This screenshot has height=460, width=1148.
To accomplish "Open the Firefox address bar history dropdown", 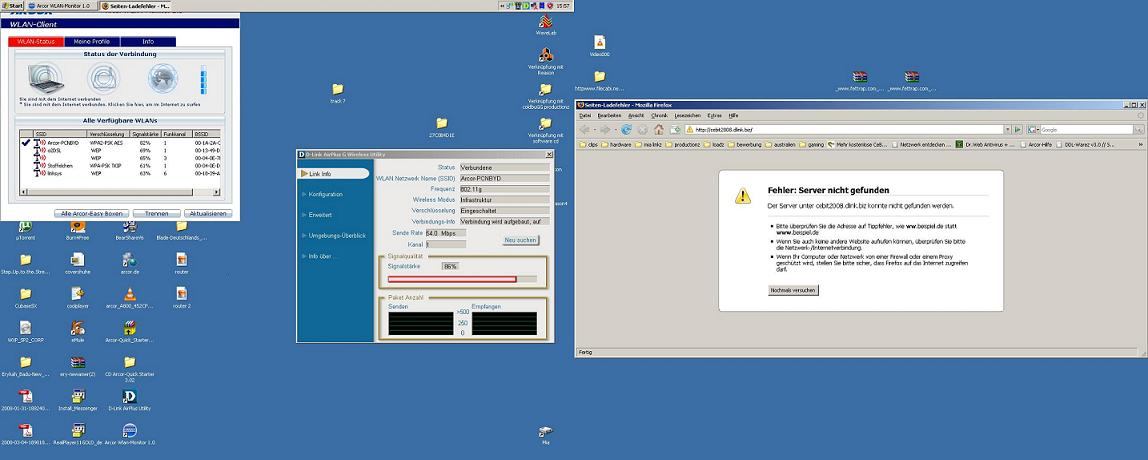I will pyautogui.click(x=1007, y=130).
